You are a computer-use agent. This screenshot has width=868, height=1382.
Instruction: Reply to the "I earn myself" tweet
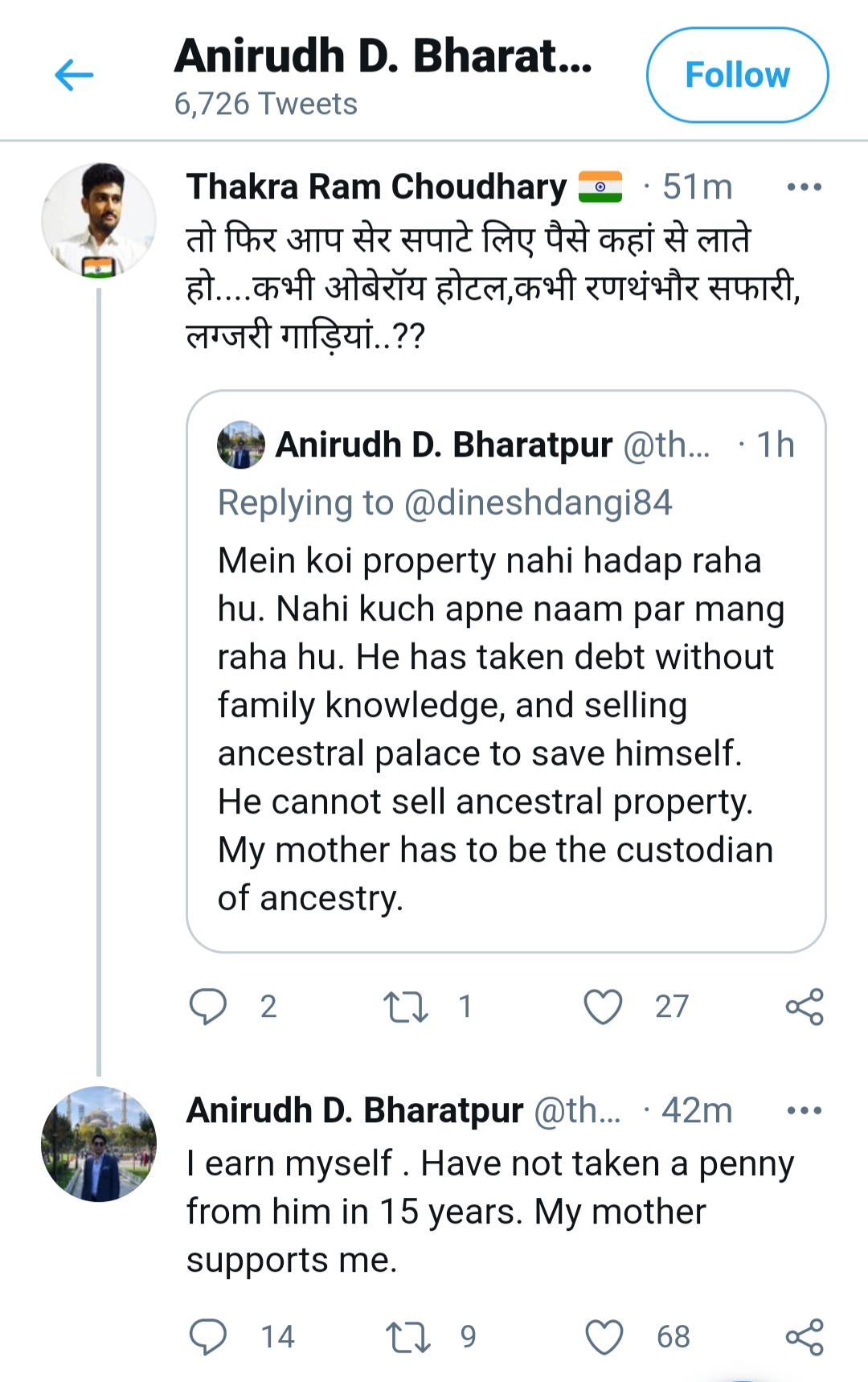[208, 1337]
